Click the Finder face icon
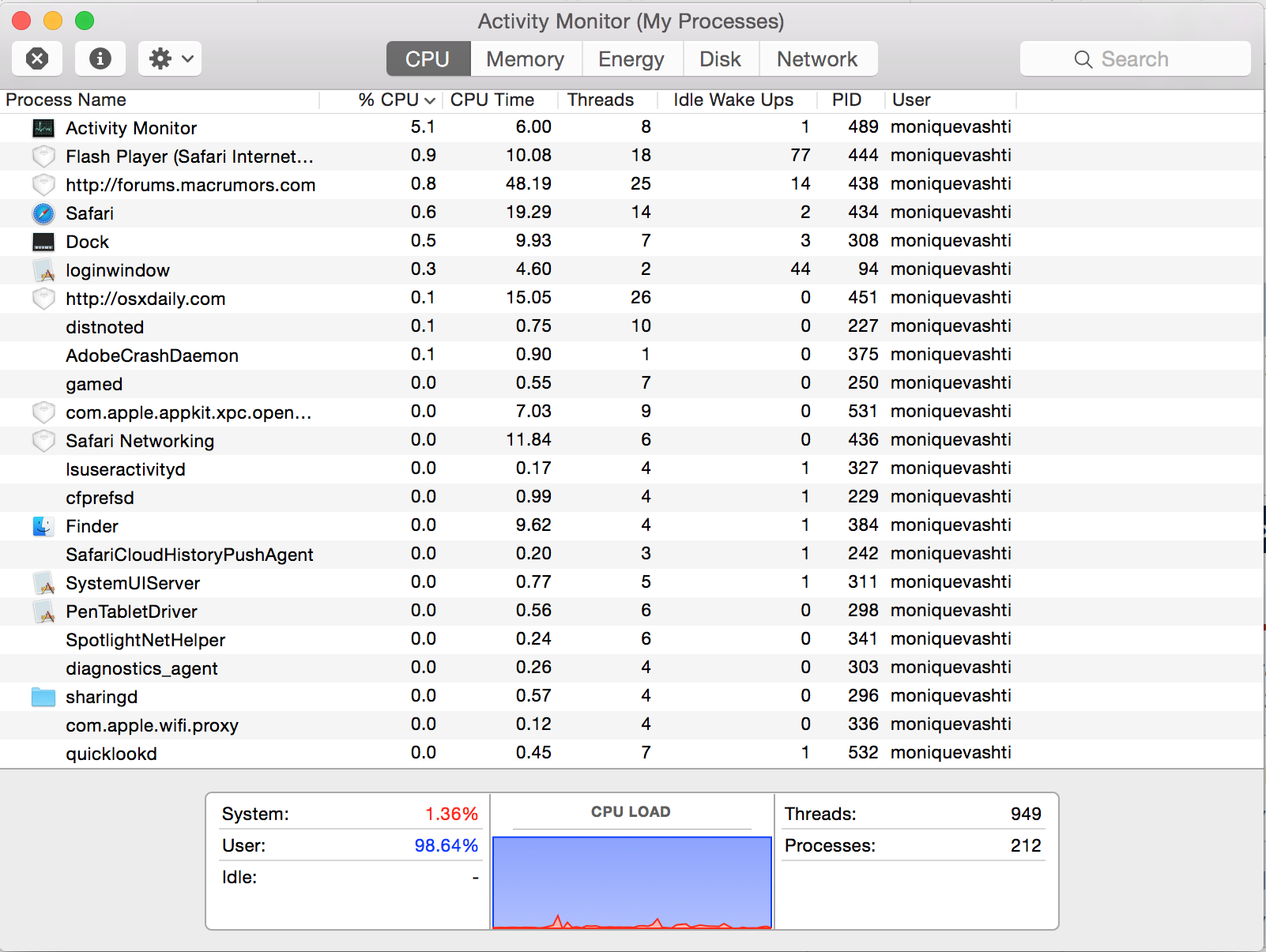The width and height of the screenshot is (1266, 952). click(43, 526)
